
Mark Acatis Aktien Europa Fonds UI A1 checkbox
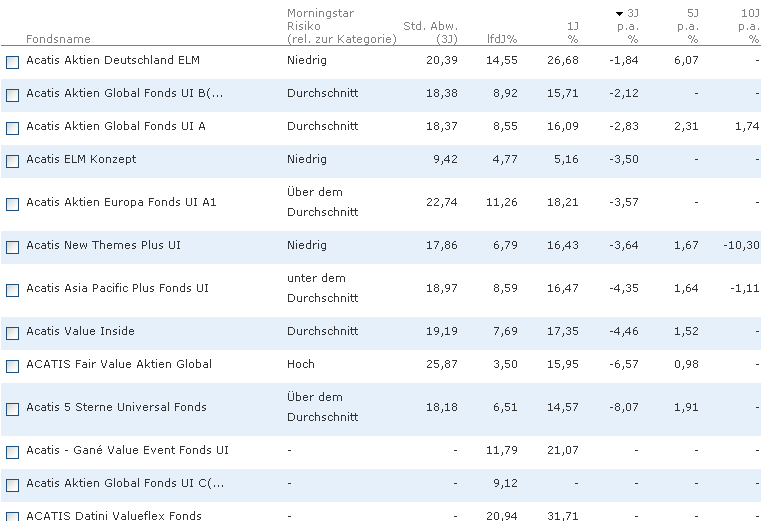(x=12, y=204)
